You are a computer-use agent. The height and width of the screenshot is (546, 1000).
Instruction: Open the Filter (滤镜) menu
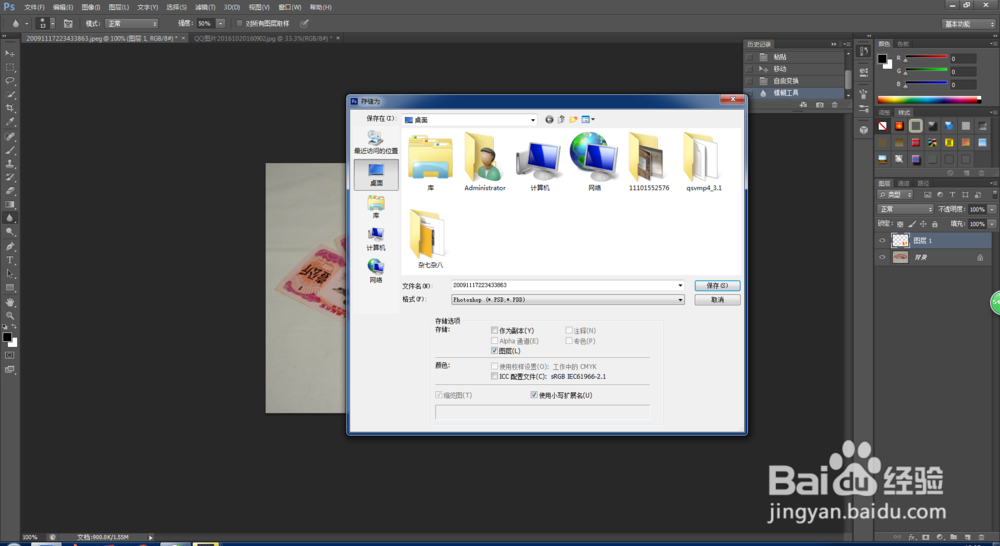[x=204, y=7]
